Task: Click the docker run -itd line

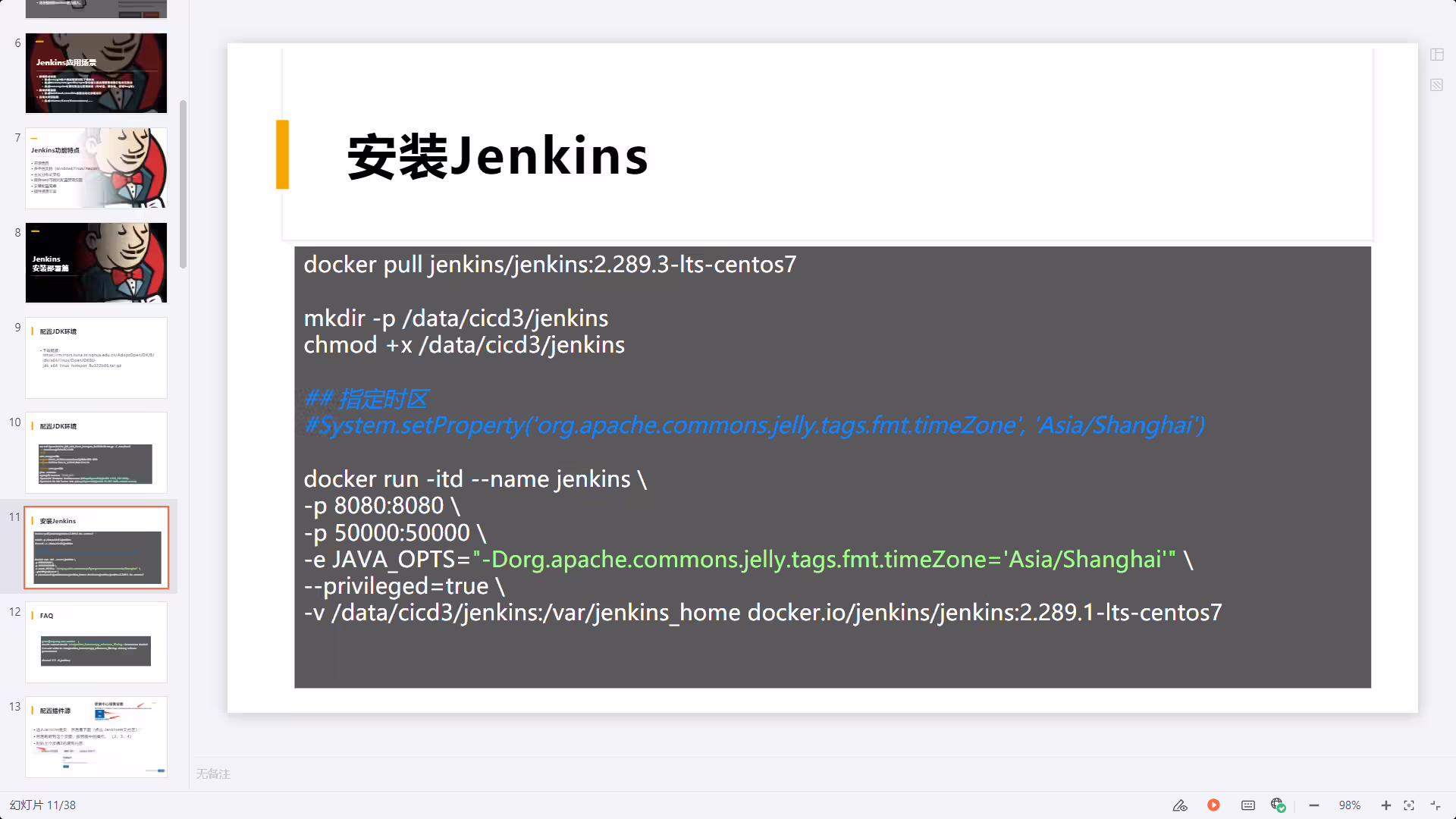Action: (475, 479)
